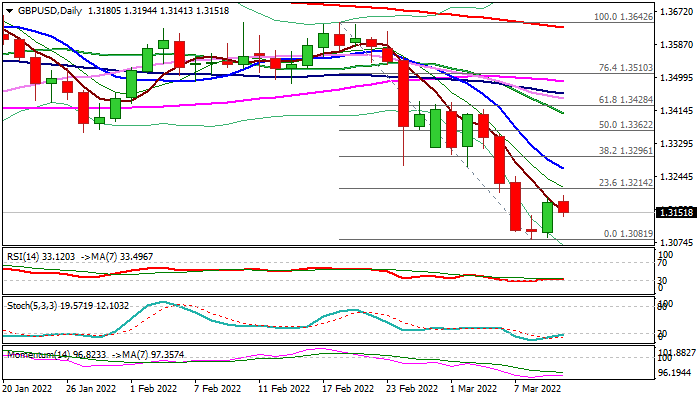700x400 pixels.
Task: Click the date label 23 Feb 2022
Action: click(x=412, y=389)
